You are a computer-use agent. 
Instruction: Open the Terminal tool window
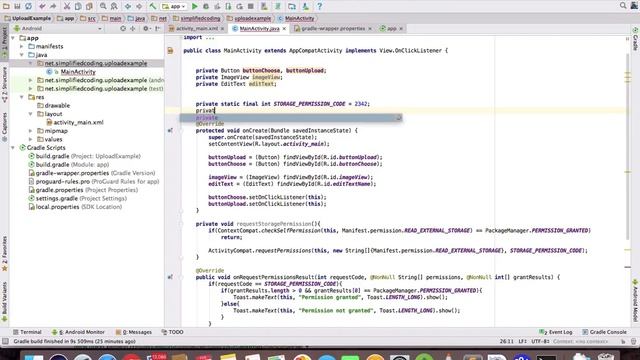[x=27, y=332]
